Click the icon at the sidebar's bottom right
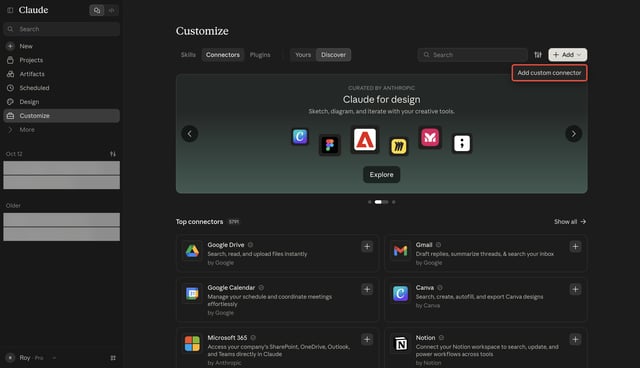The image size is (640, 368). [x=113, y=358]
